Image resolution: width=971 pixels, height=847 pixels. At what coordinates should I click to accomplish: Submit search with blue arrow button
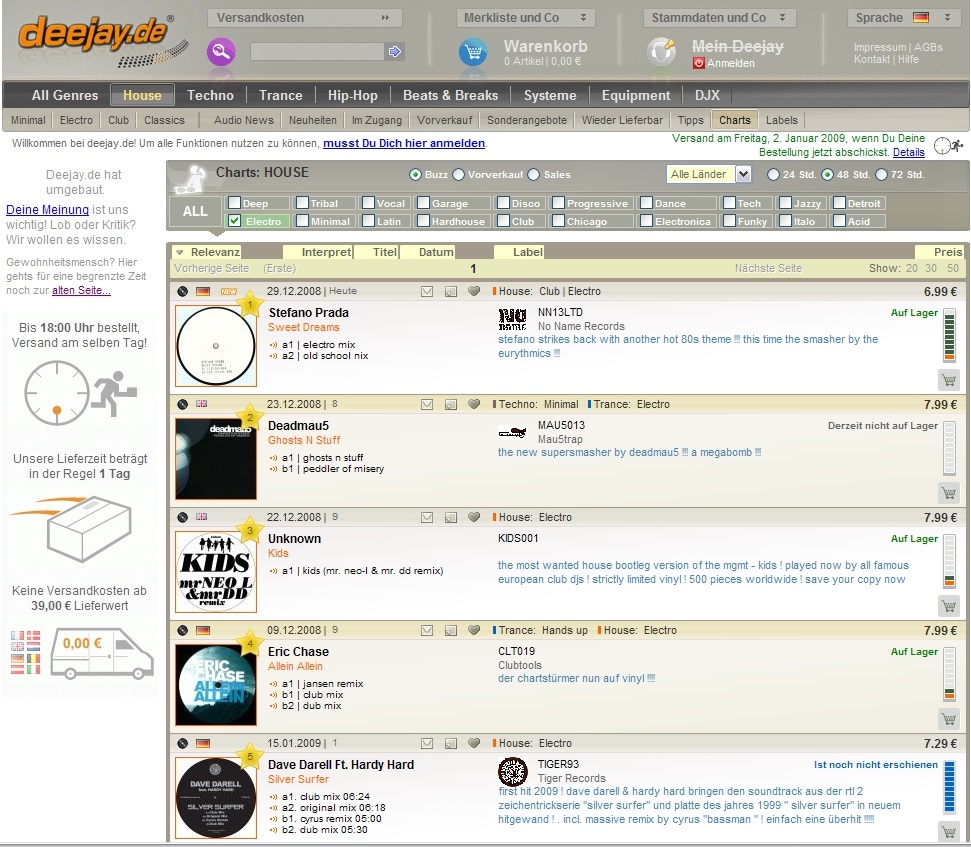click(x=394, y=51)
